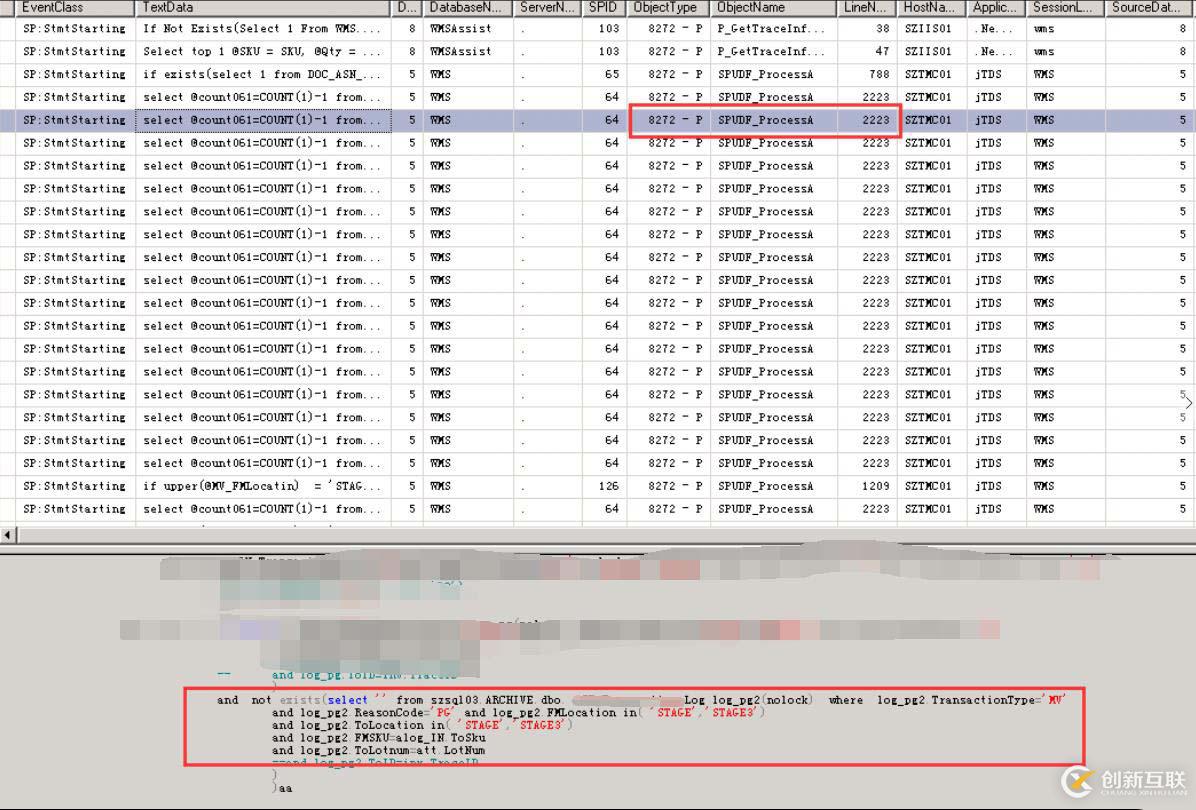Click the grid's horizontal scrollbar track
Screen dimensions: 1196x810
(x=606, y=535)
